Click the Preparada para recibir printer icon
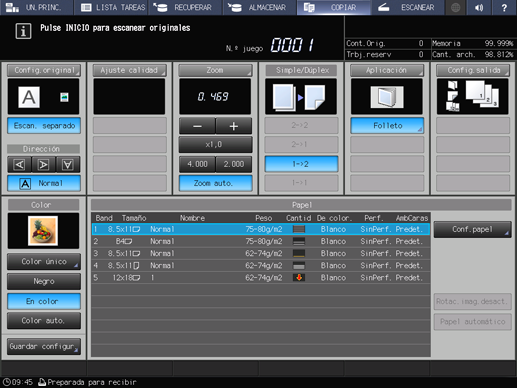This screenshot has height=388, width=517. point(42,382)
